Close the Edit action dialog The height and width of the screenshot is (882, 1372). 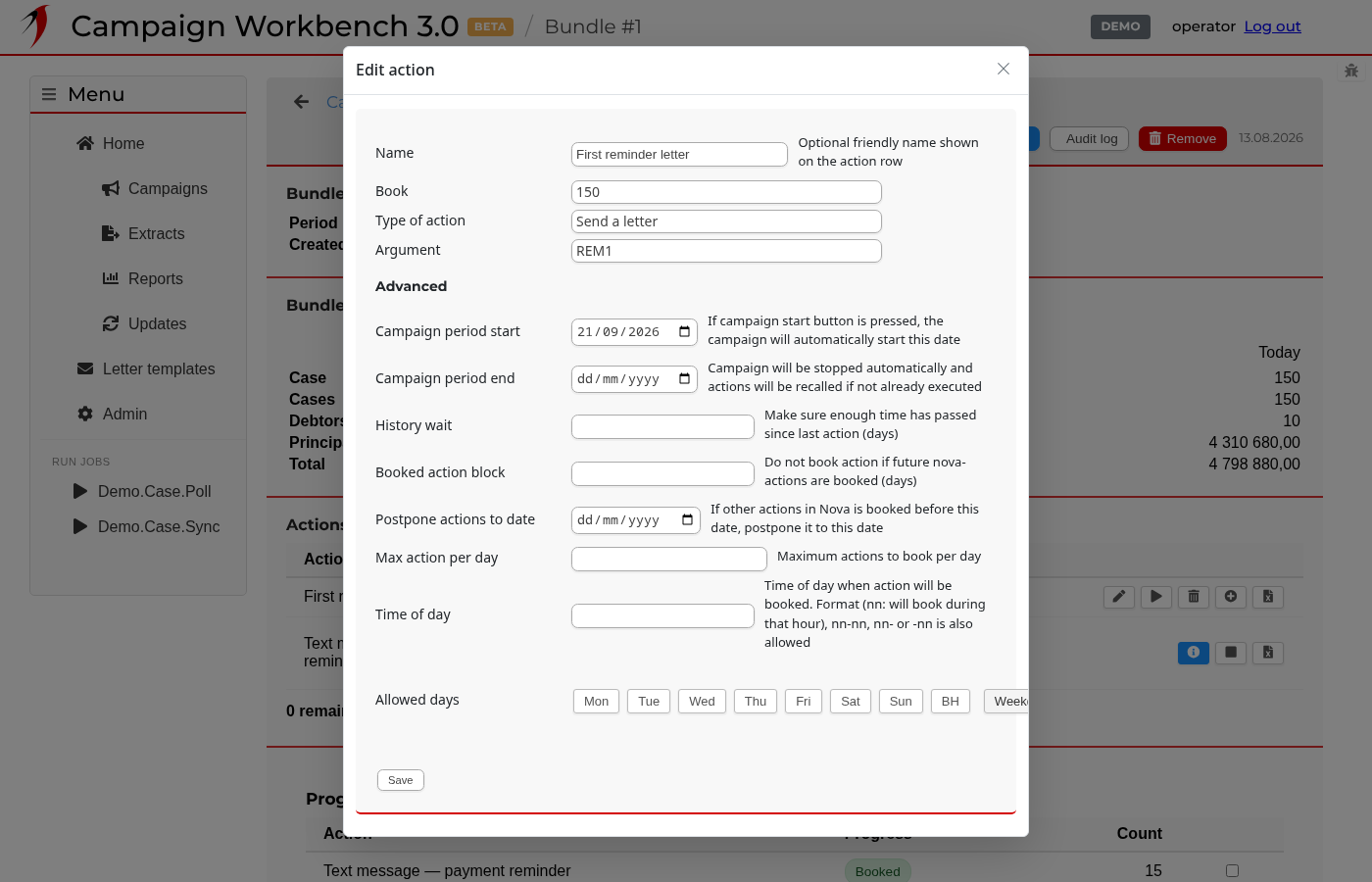point(1004,69)
